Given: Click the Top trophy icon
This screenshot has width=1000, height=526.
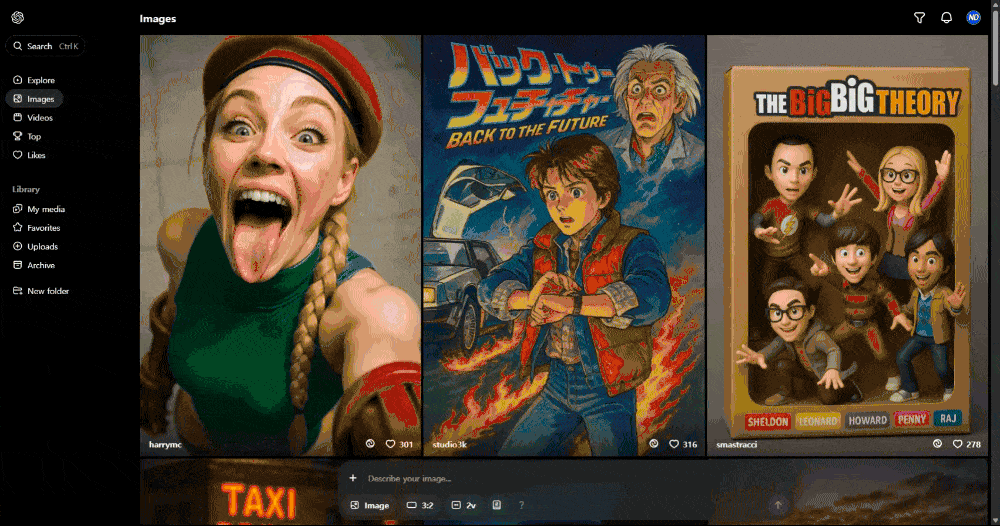Looking at the screenshot, I should (x=18, y=136).
